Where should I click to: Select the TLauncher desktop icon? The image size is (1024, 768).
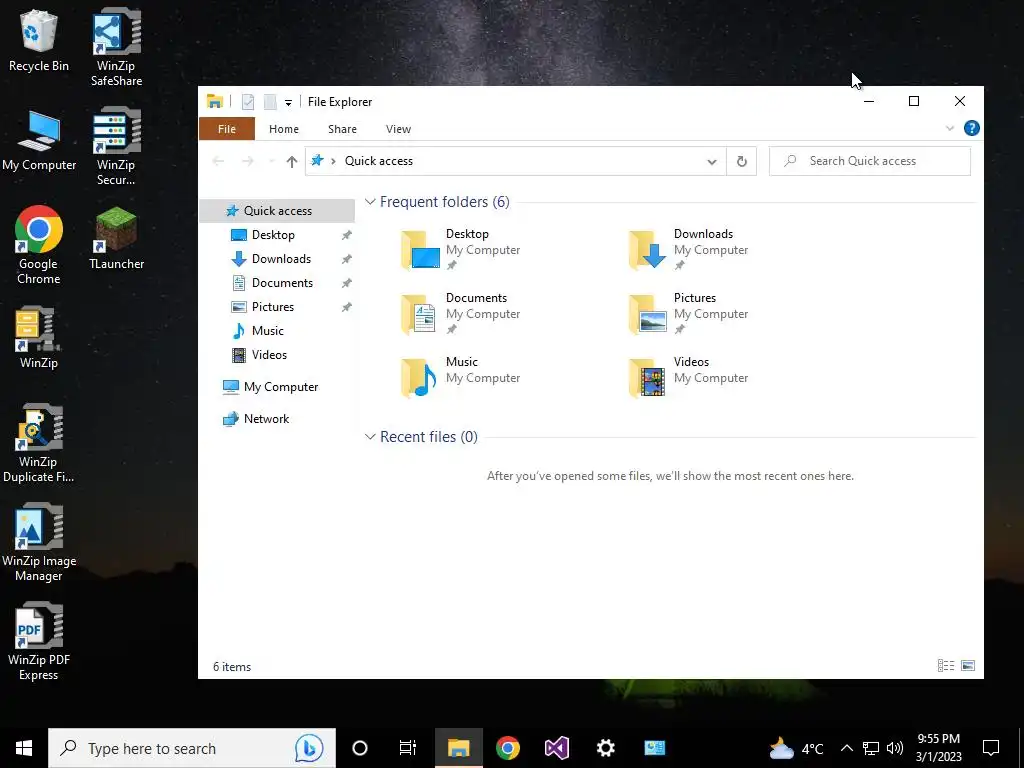pyautogui.click(x=116, y=238)
